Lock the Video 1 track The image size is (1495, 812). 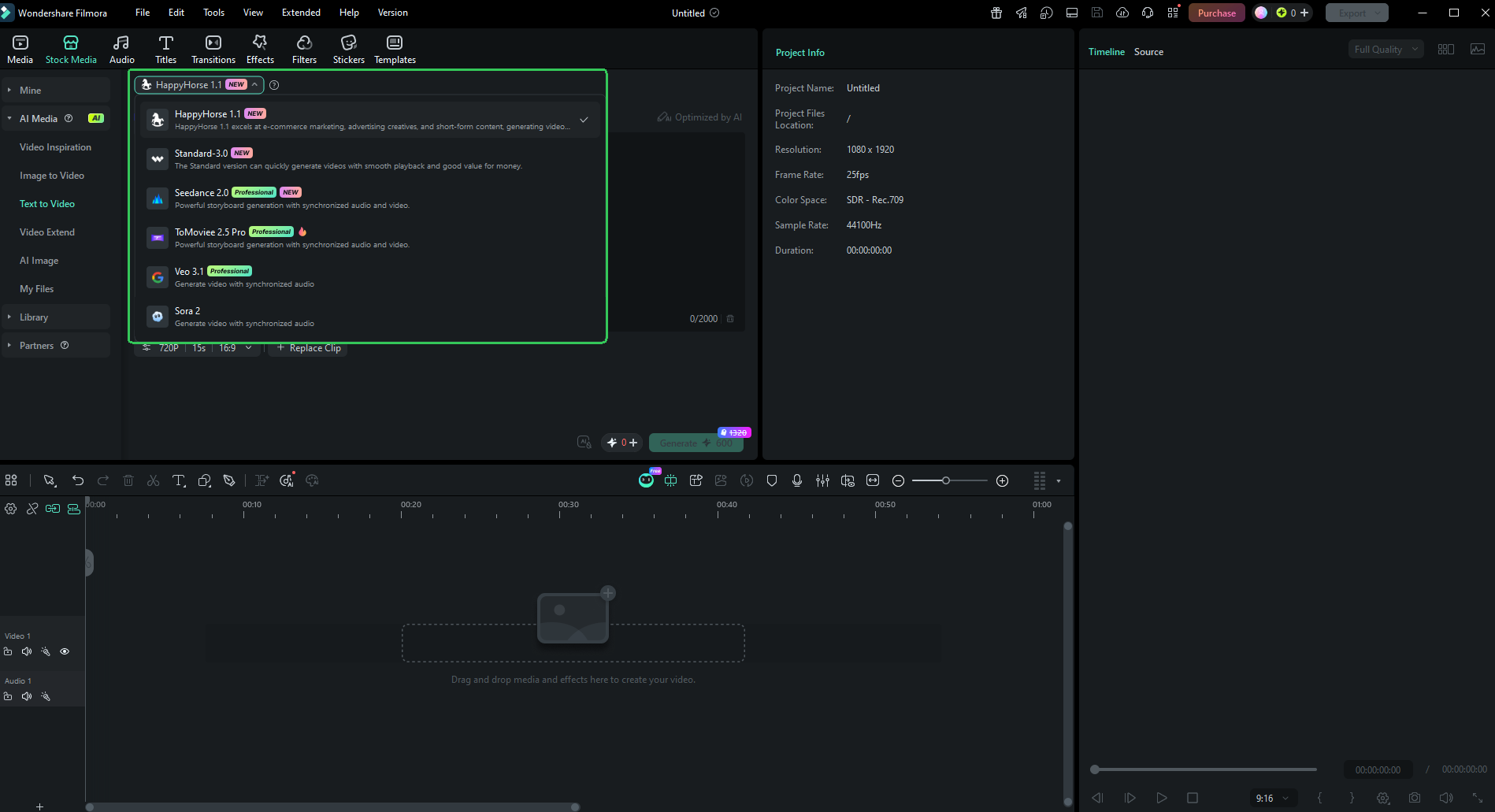click(x=8, y=651)
